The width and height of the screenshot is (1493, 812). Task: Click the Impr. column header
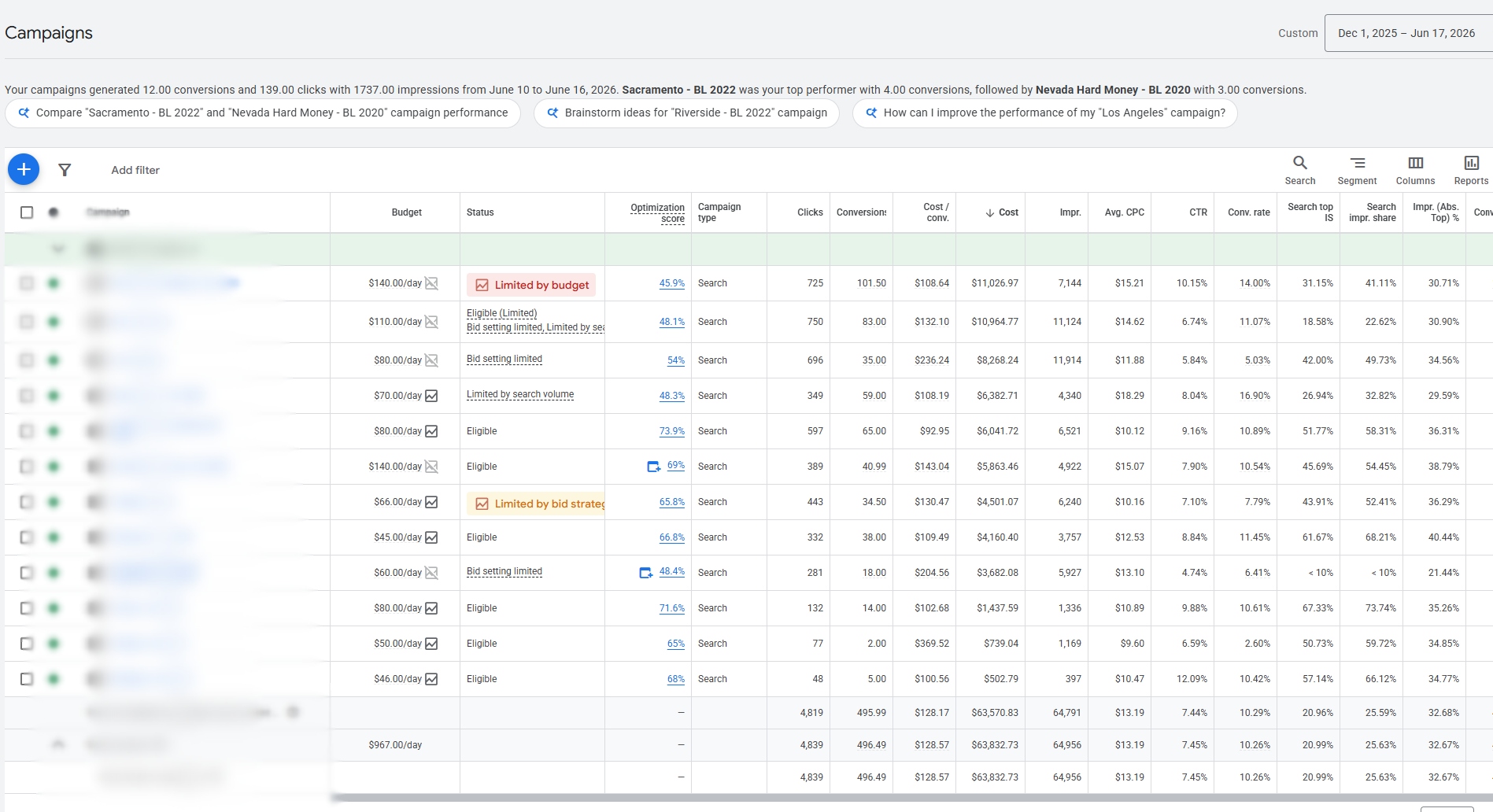click(x=1070, y=212)
